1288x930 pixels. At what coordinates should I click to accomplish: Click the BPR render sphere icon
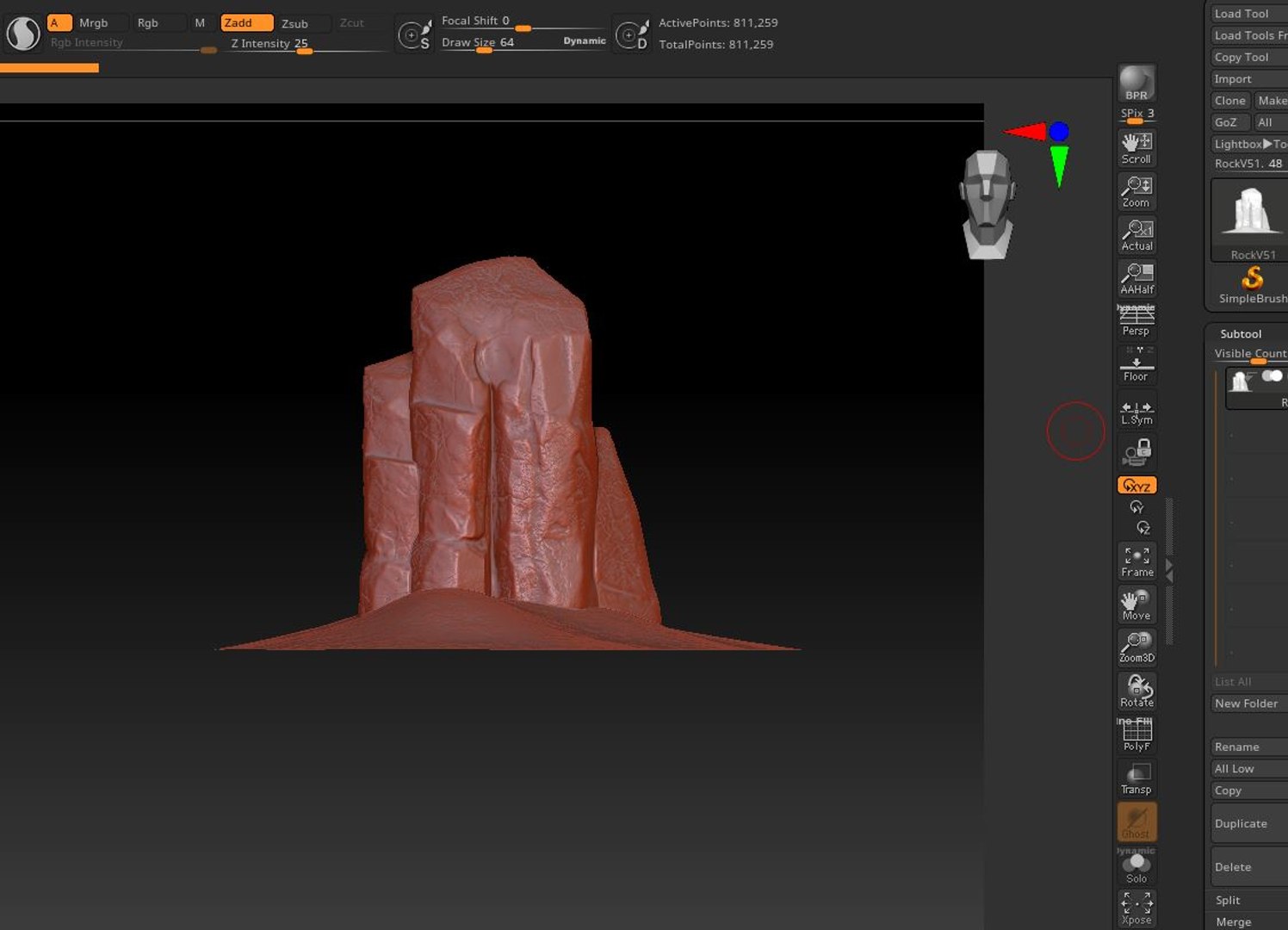pos(1136,83)
